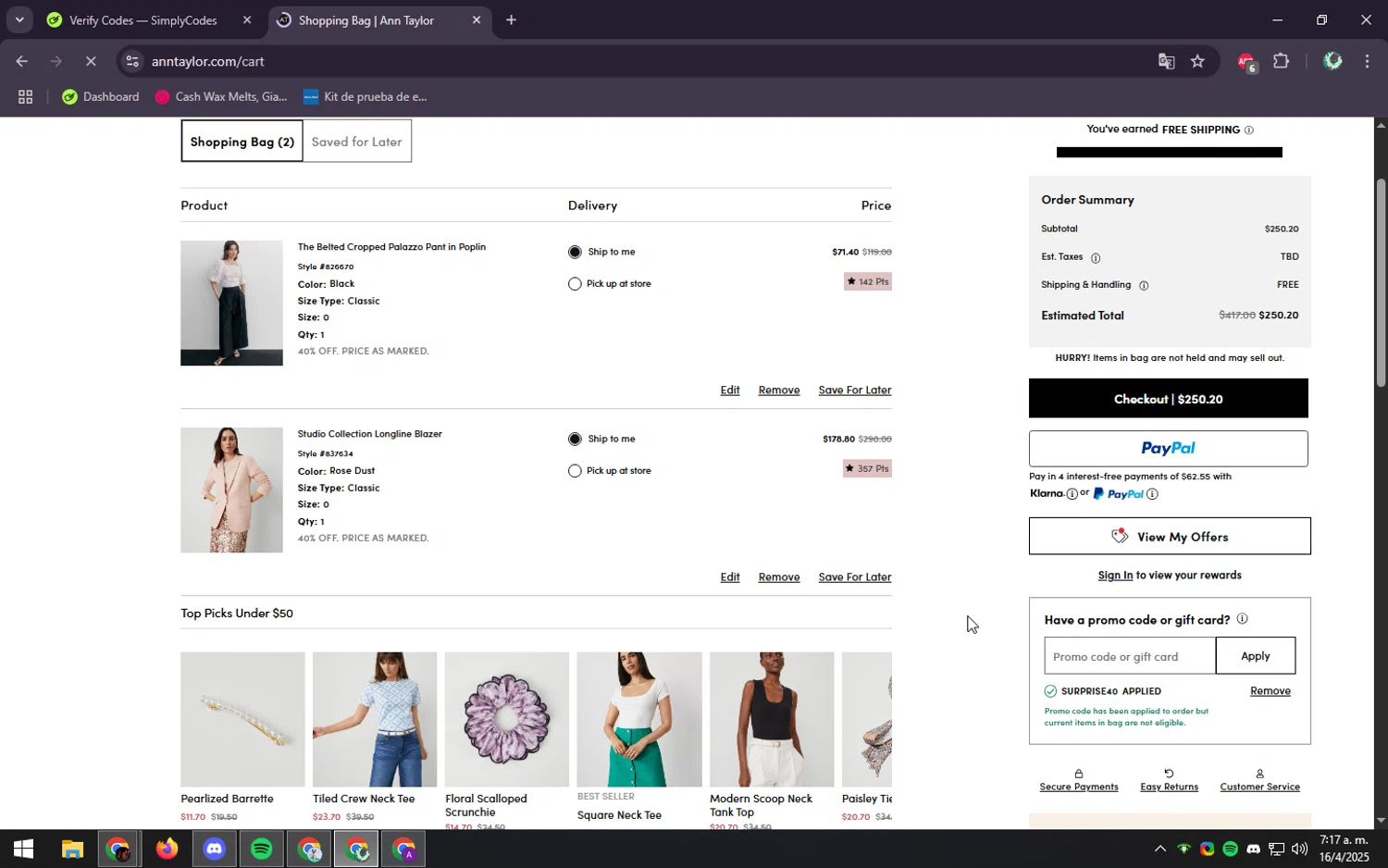Viewport: 1388px width, 868px height.
Task: Save the Longline Blazer for later
Action: pos(855,577)
